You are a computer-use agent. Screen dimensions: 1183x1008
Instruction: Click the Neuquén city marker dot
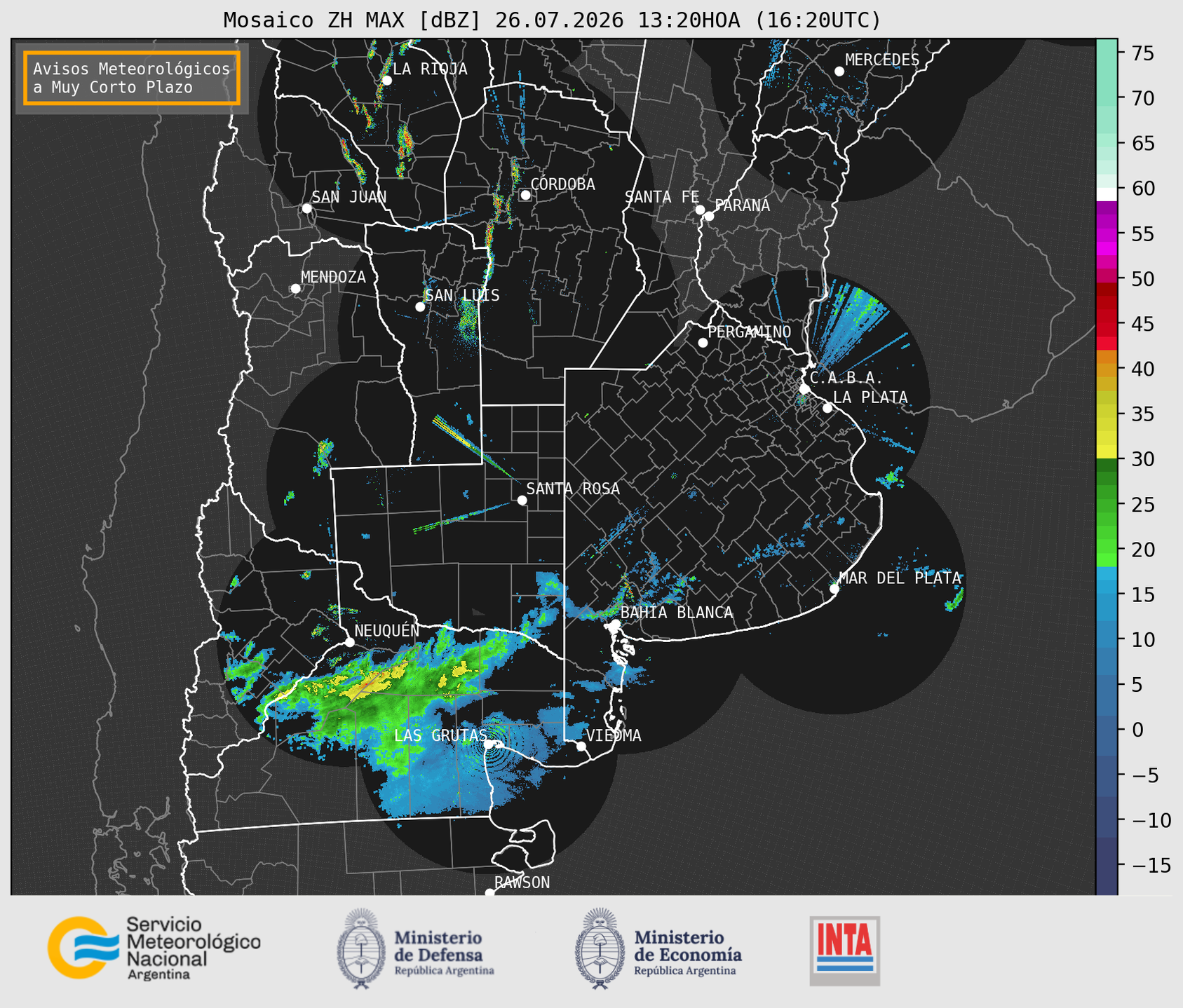click(349, 641)
